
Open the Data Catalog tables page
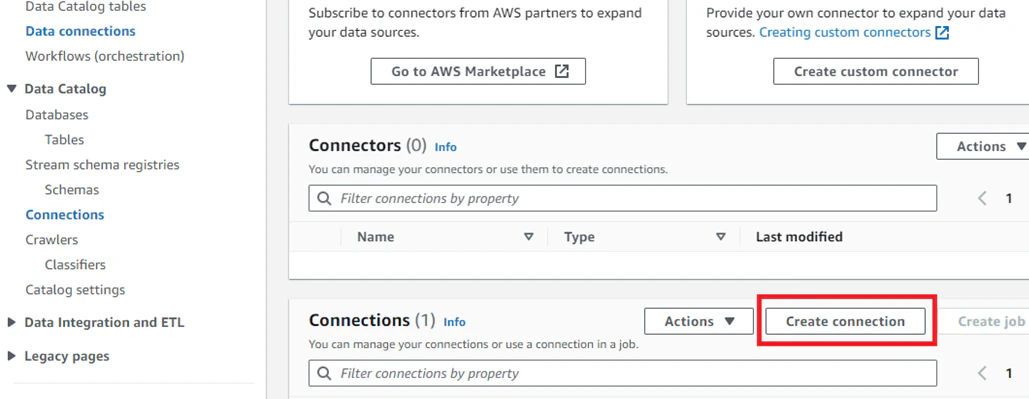pos(85,7)
